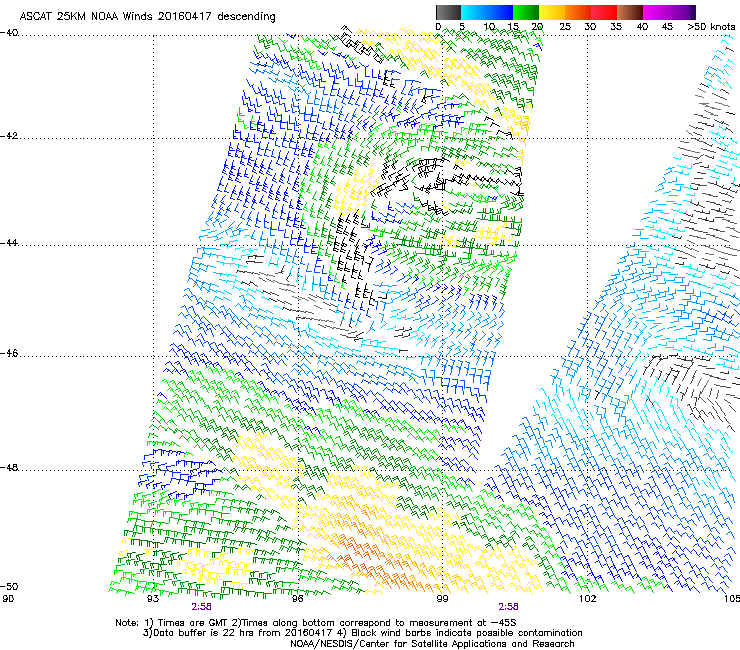Click the orange 25-30 knots legend swatch
This screenshot has height=650, width=740.
click(x=578, y=12)
